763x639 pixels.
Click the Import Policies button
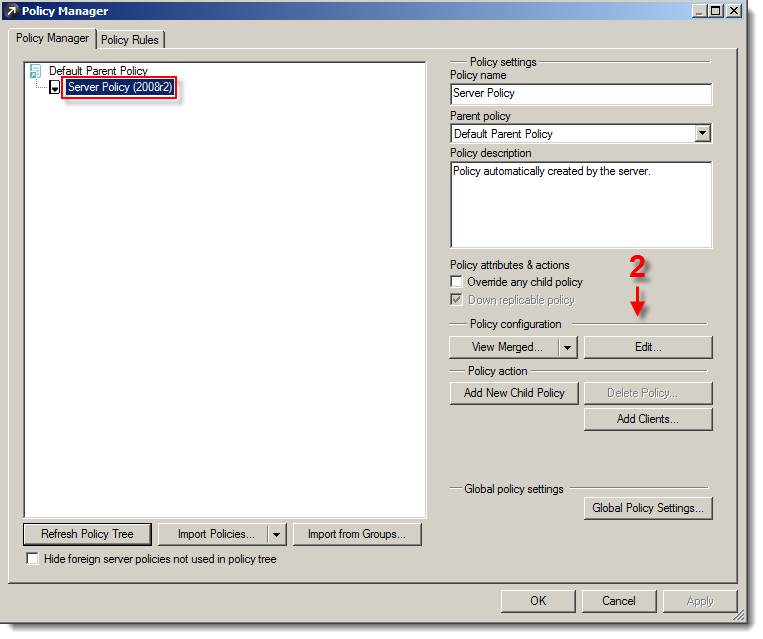coord(213,534)
